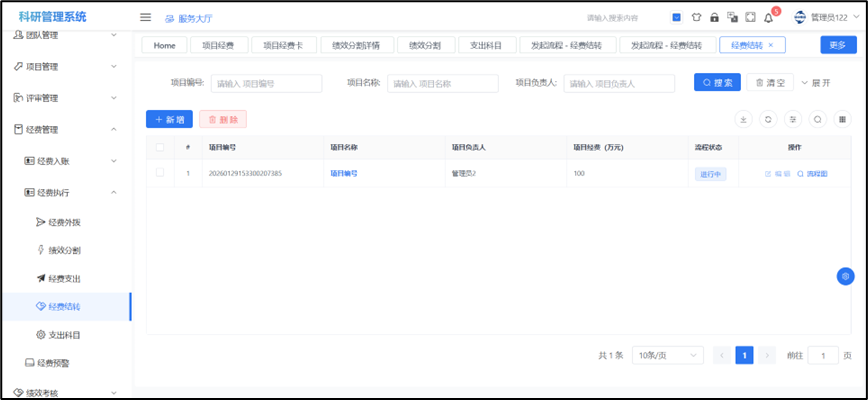Open the notification bell icon
Image resolution: width=868 pixels, height=400 pixels.
(x=768, y=18)
